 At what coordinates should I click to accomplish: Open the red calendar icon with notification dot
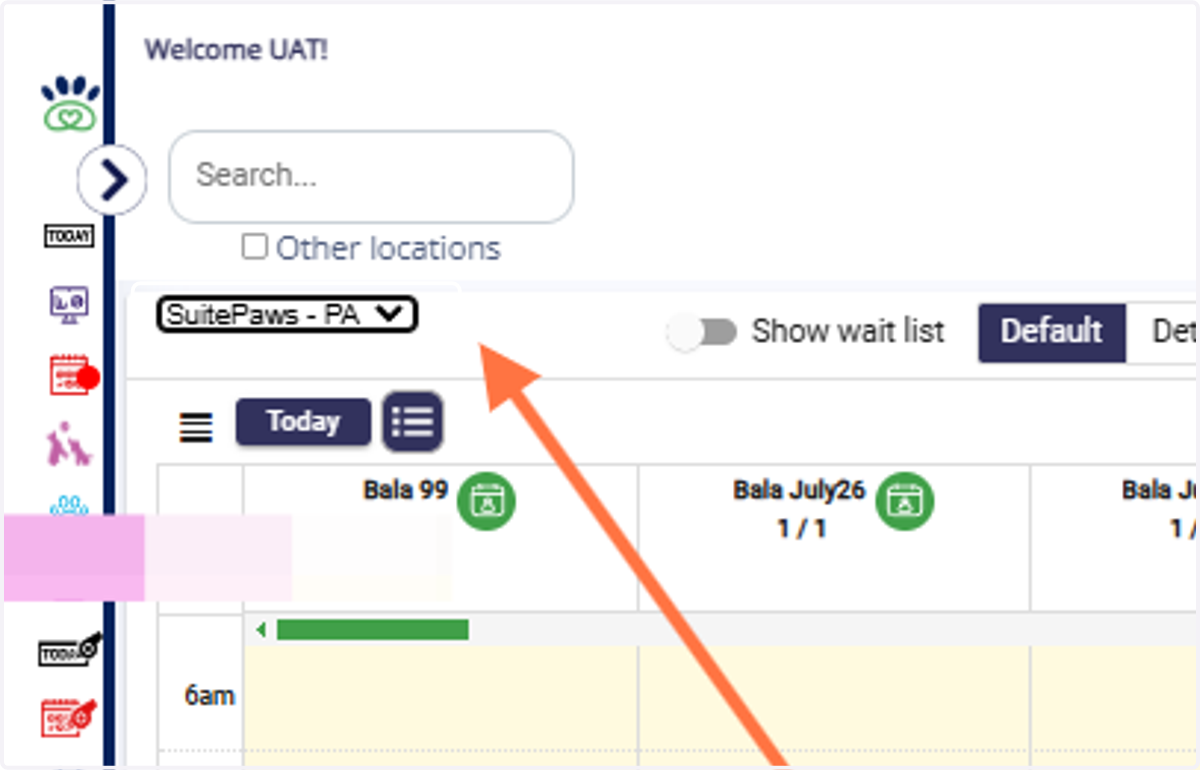pos(73,375)
